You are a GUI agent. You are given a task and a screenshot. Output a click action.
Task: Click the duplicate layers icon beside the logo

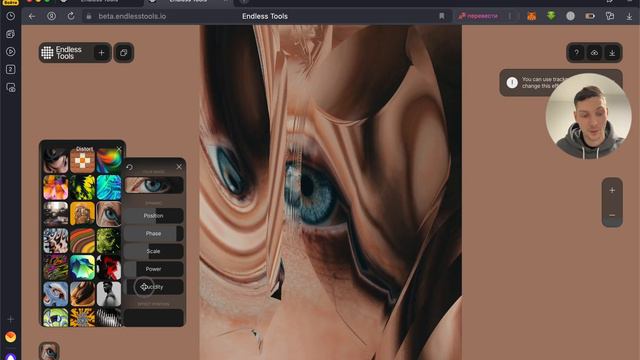click(124, 53)
